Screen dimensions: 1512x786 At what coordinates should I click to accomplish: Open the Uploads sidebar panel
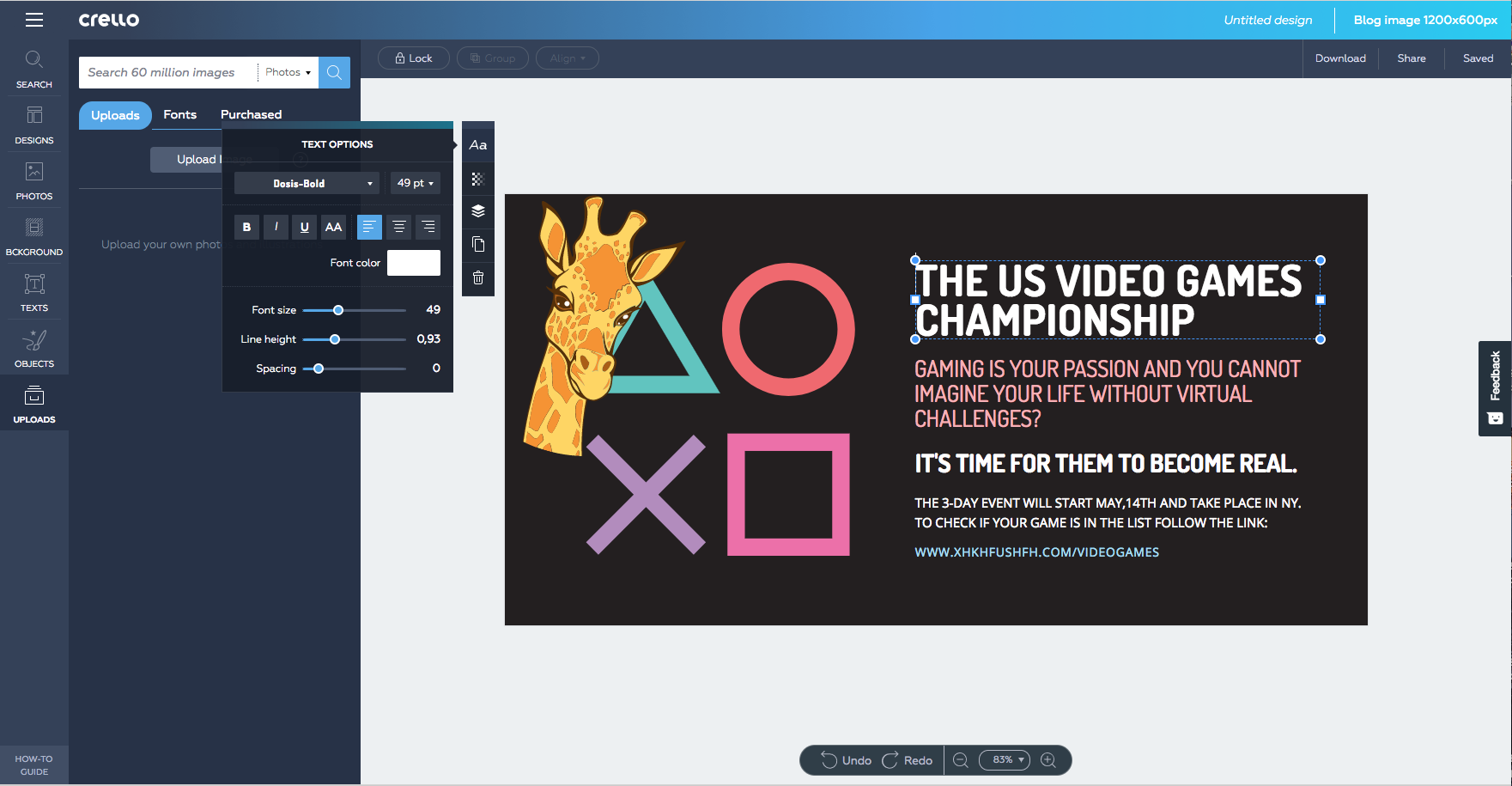[x=34, y=404]
